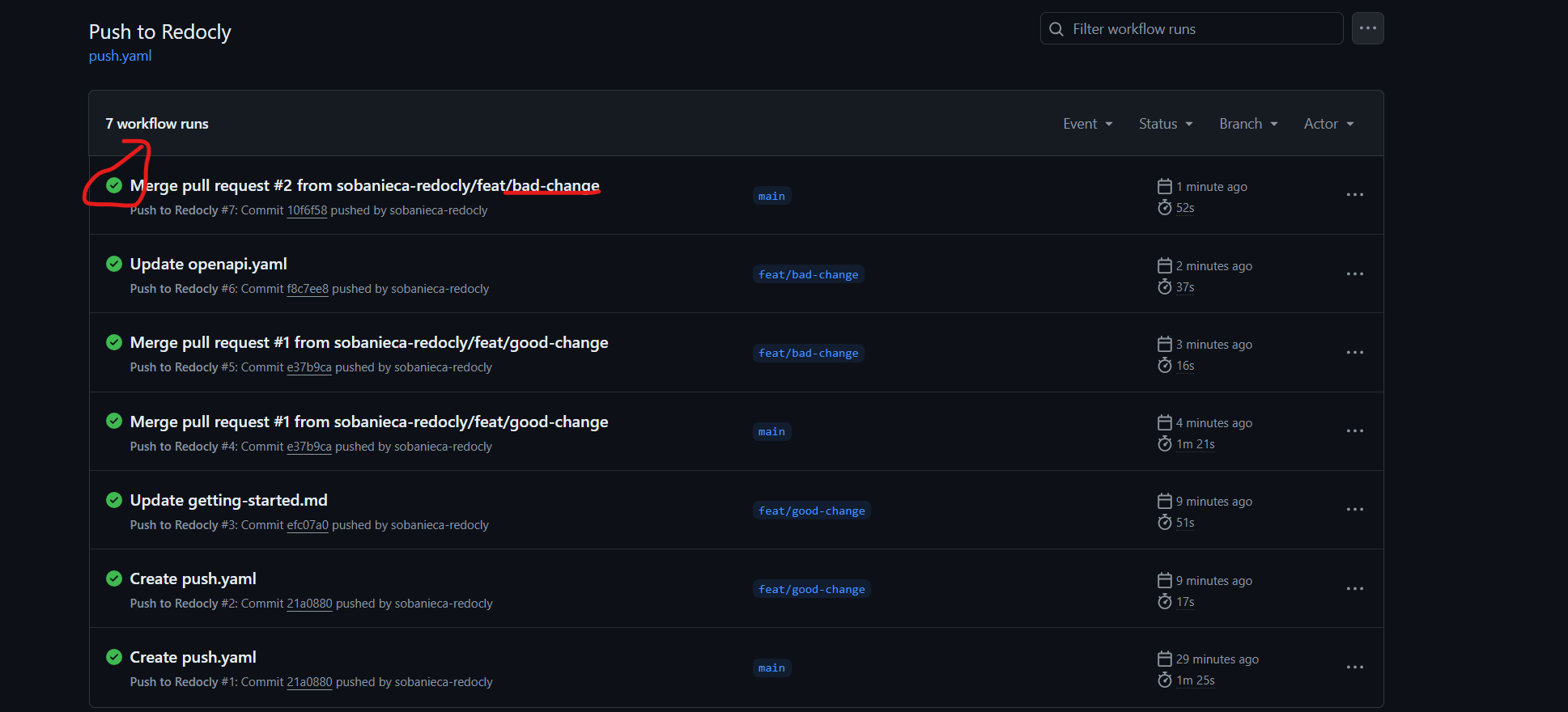Click success status icon for run #7

114,185
